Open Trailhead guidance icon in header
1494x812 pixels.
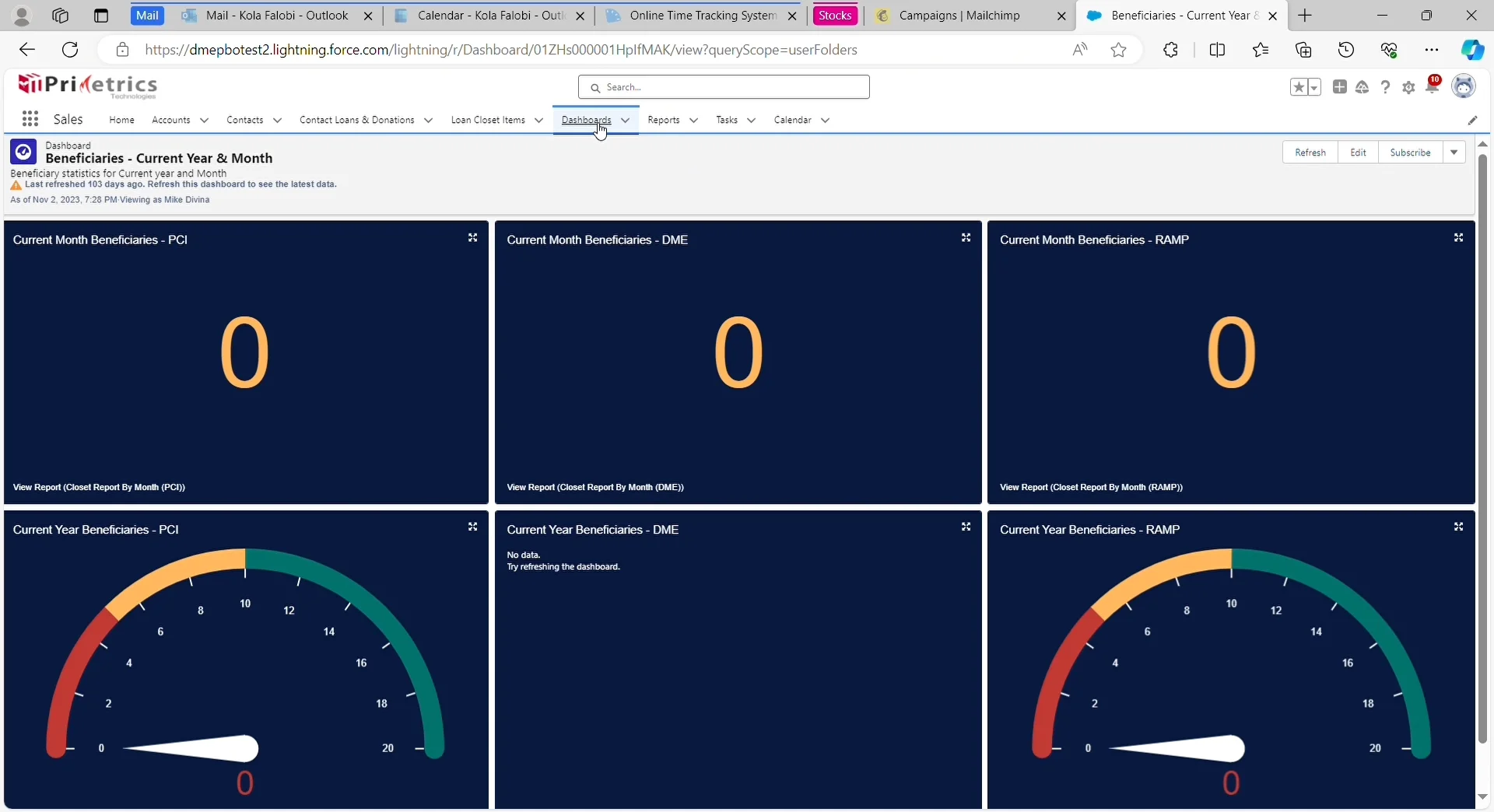pos(1363,87)
